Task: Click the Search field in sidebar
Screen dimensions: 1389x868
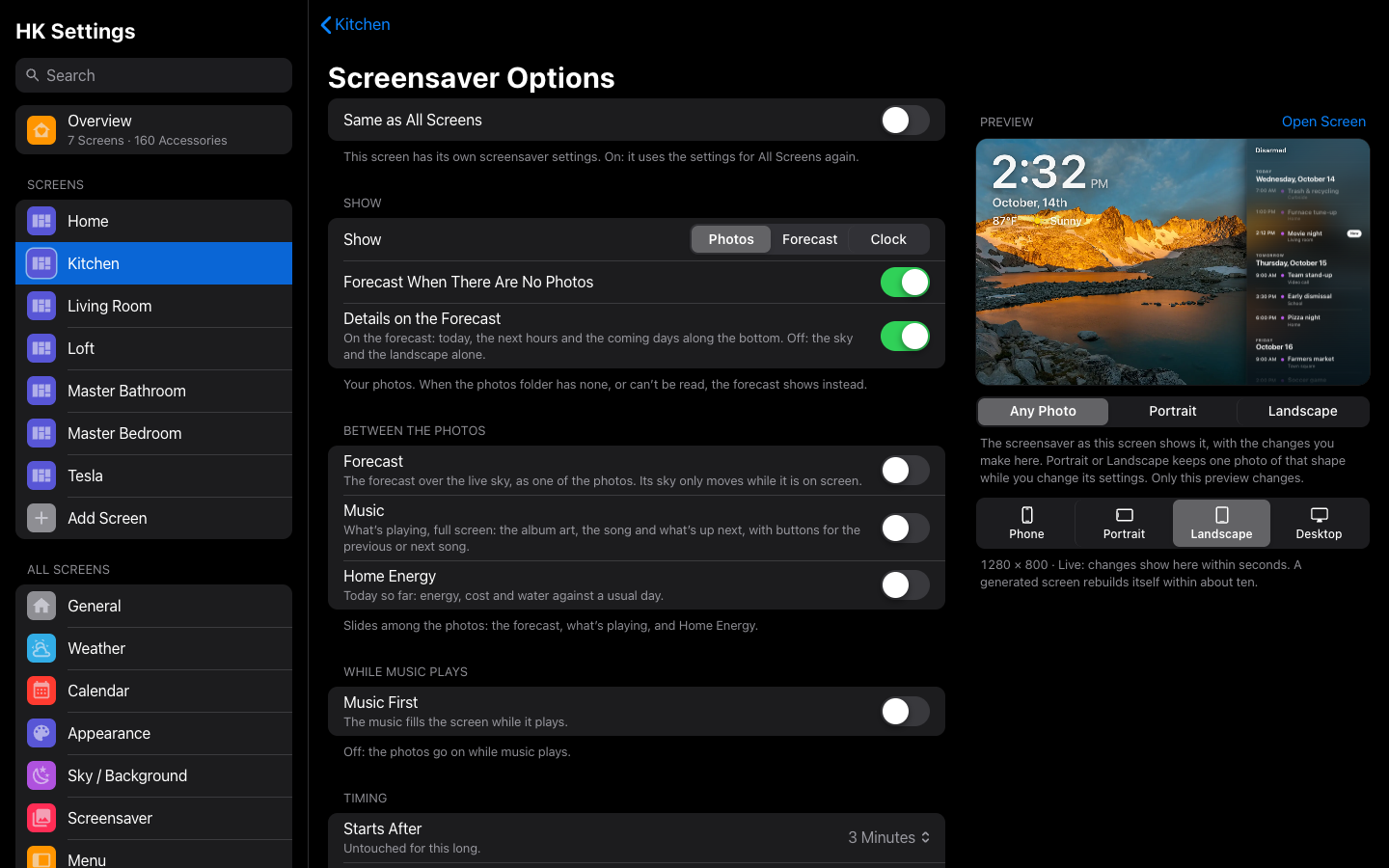Action: (154, 75)
